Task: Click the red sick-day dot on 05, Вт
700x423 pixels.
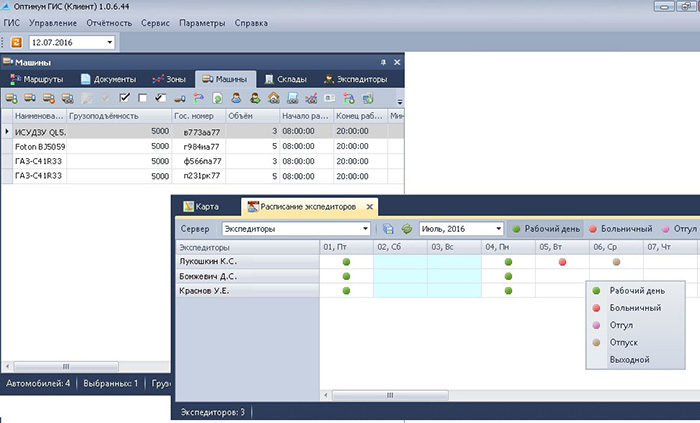Action: 563,262
